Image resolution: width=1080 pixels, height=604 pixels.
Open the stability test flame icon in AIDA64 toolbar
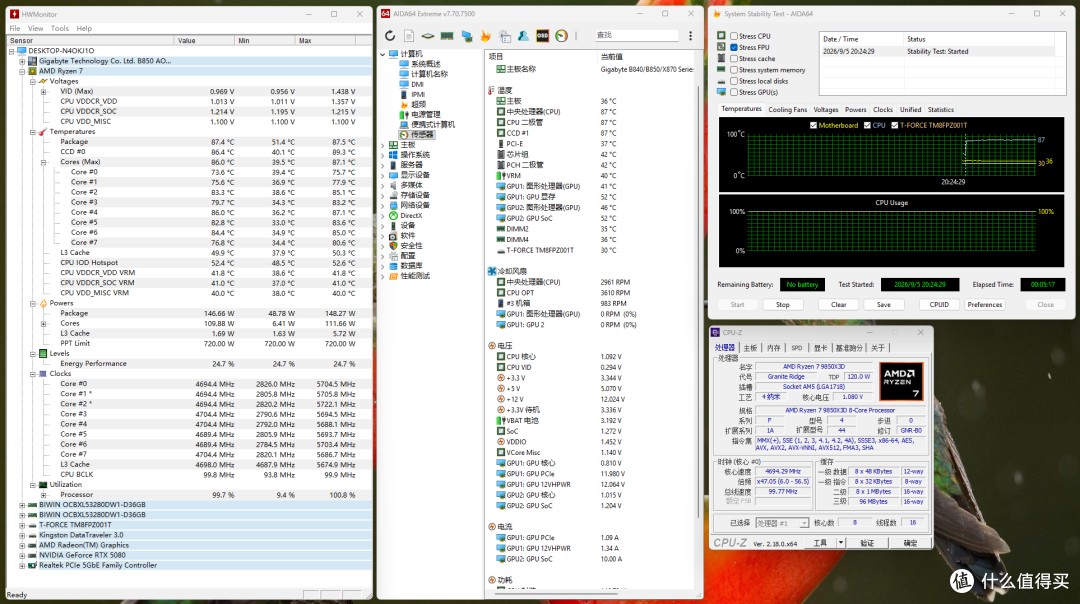486,36
